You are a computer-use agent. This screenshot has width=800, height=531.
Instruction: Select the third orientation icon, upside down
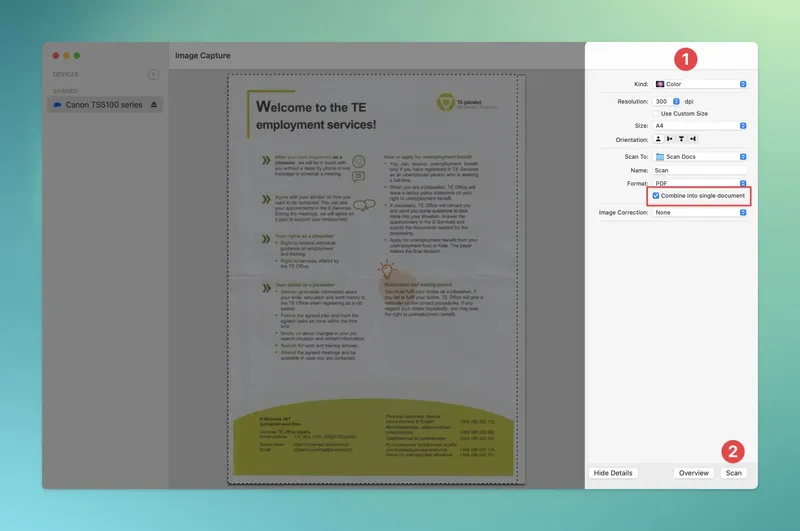681,140
